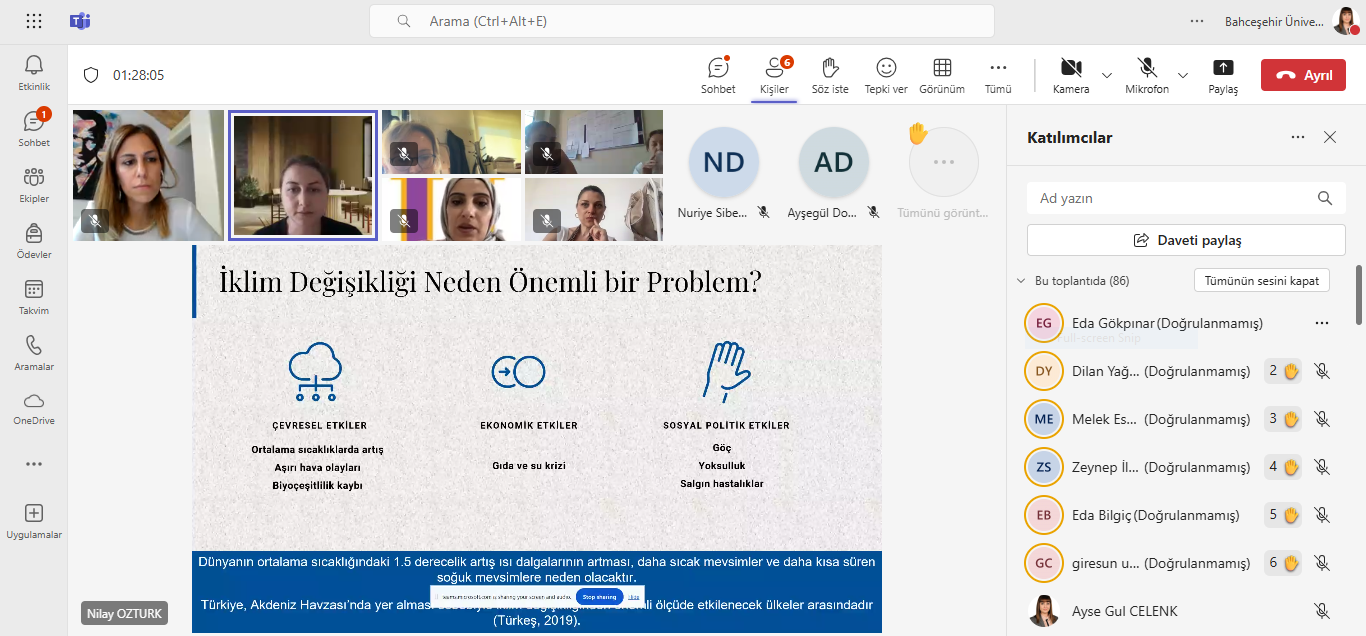
Task: Open Ödevler in the left sidebar
Action: point(34,241)
